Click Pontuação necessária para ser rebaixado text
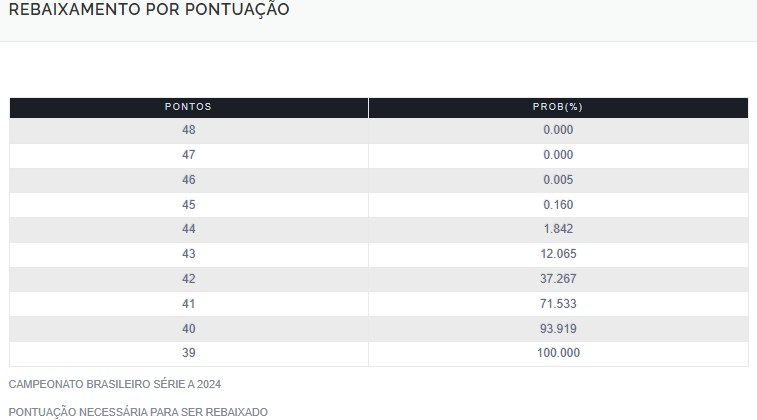 (138, 413)
